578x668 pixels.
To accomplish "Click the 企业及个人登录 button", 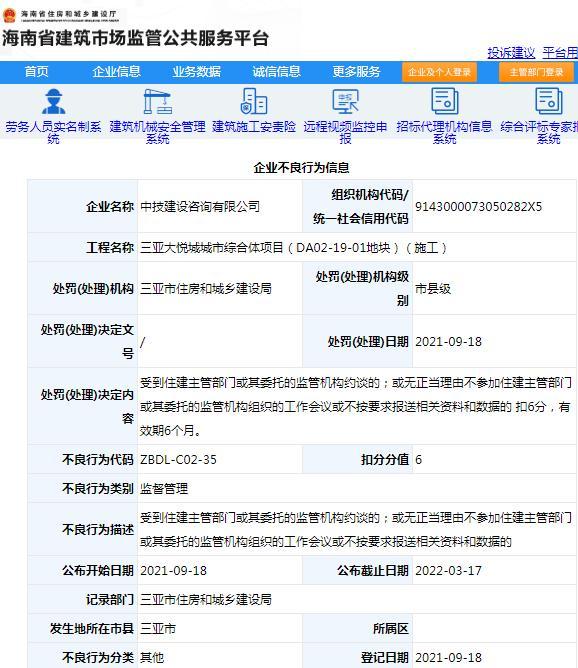I will coord(439,72).
